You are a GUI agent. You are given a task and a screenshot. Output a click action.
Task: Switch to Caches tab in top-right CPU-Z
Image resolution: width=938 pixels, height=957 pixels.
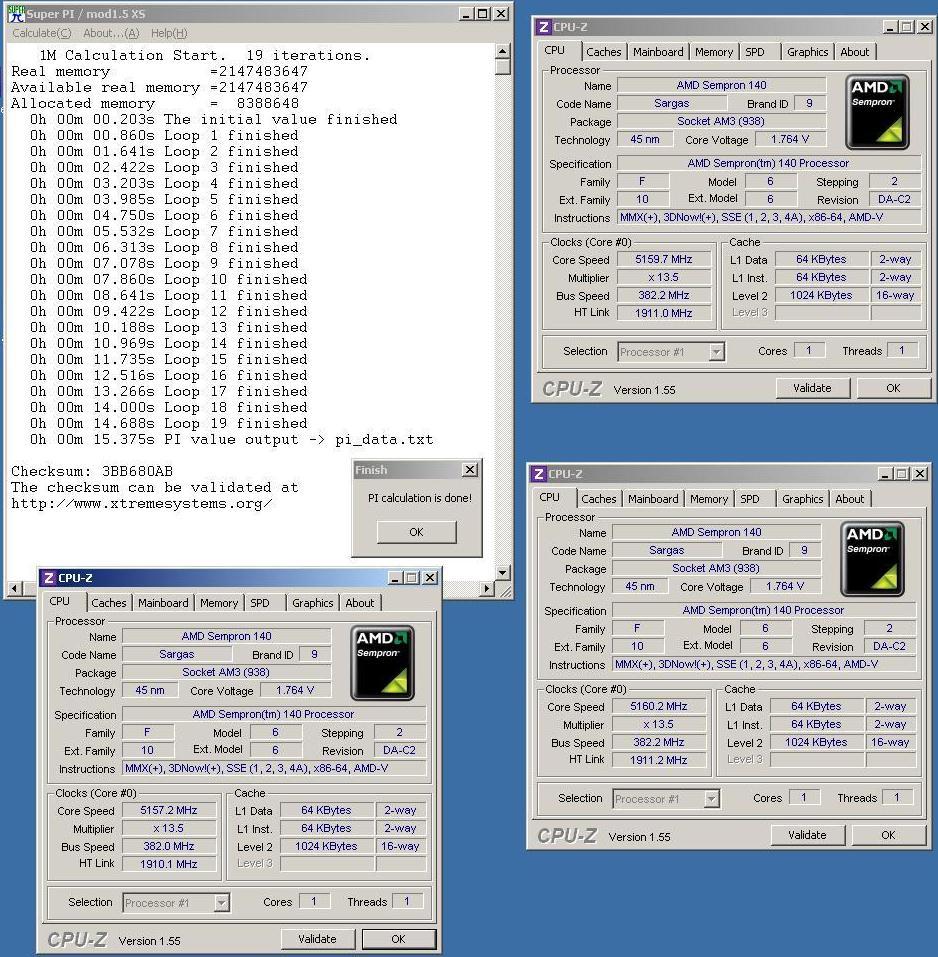(x=604, y=52)
